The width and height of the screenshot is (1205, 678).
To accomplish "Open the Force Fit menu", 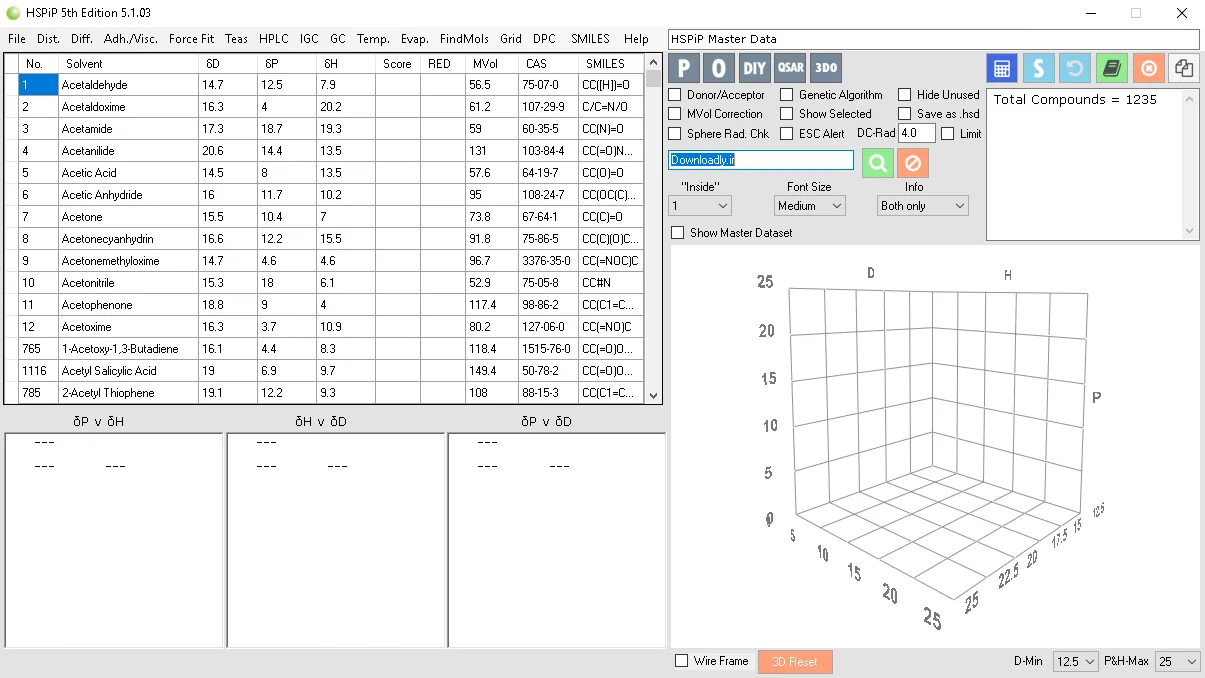I will [191, 39].
